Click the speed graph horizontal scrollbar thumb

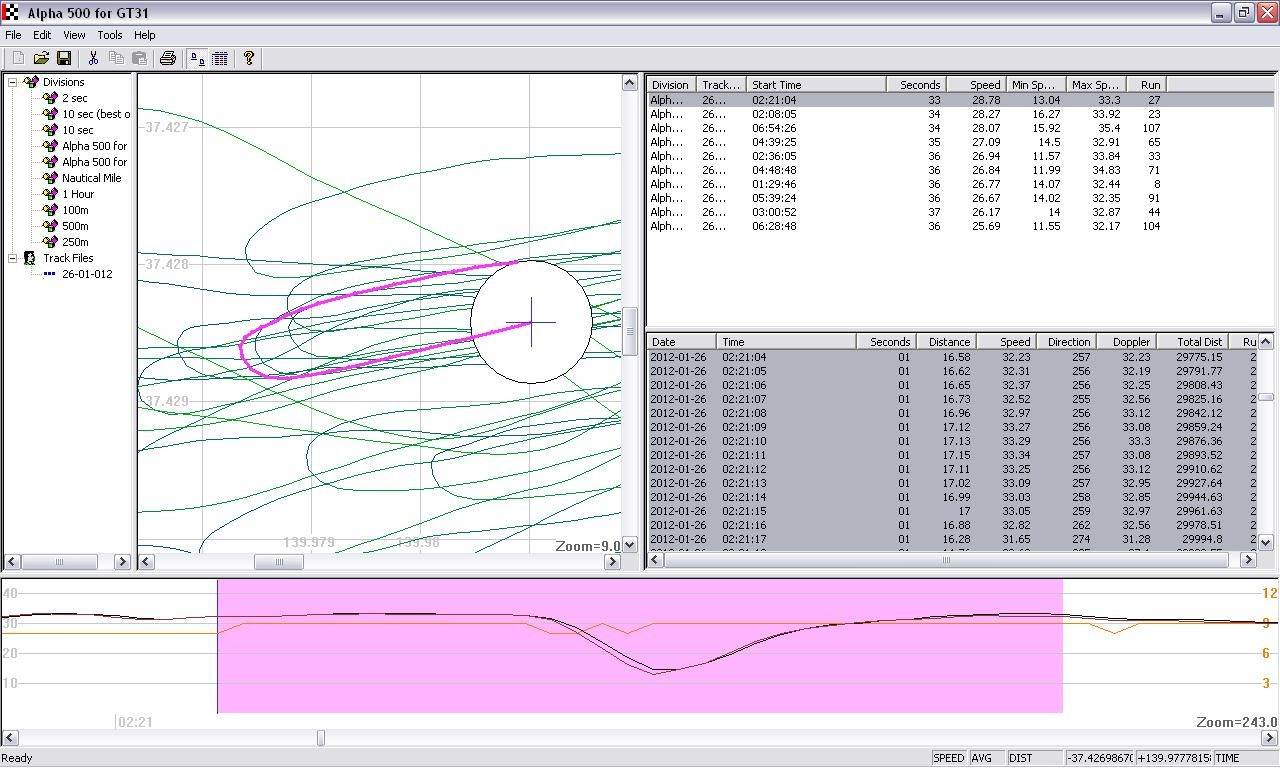click(321, 738)
